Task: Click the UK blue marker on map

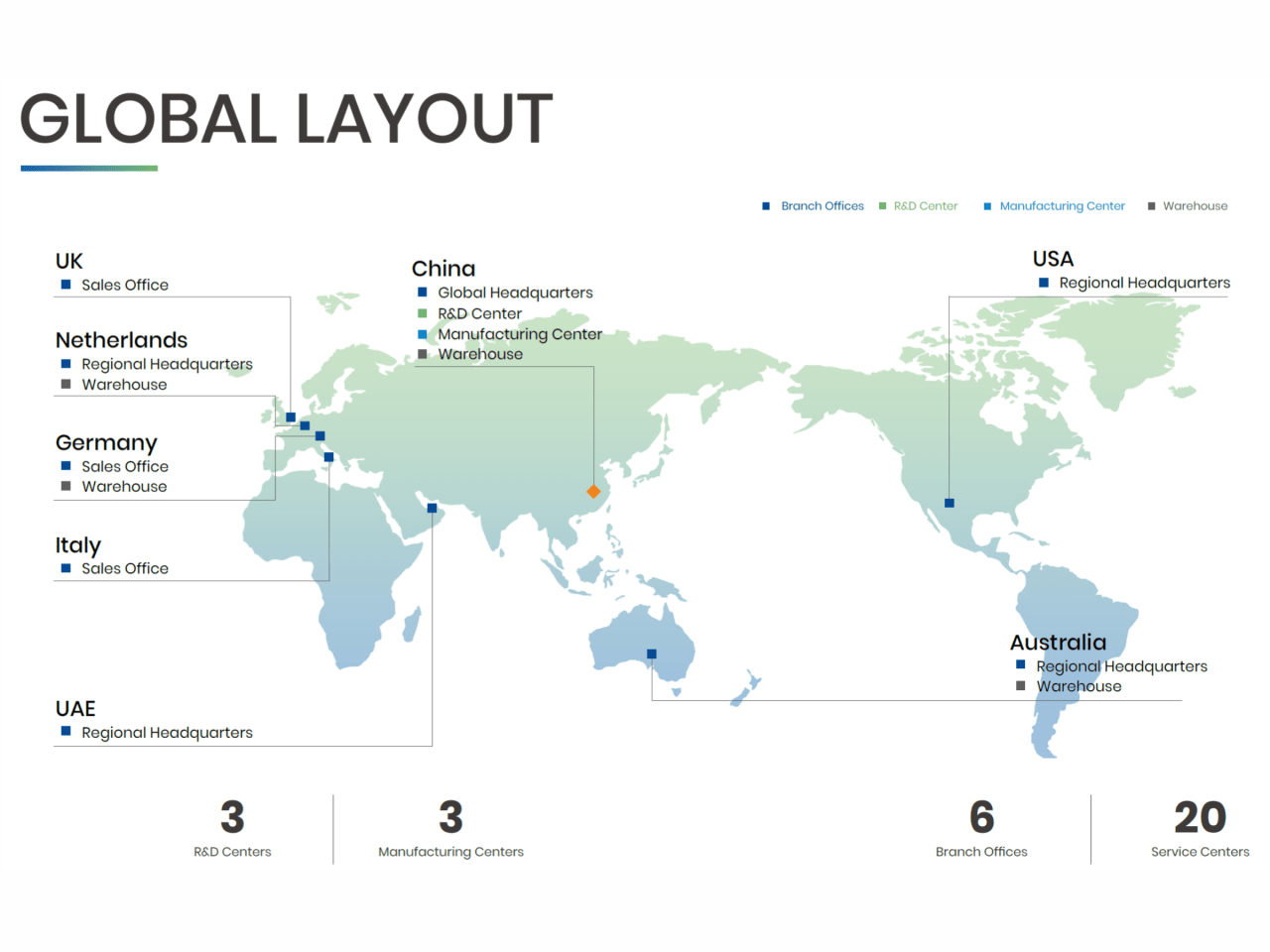Action: click(x=291, y=417)
